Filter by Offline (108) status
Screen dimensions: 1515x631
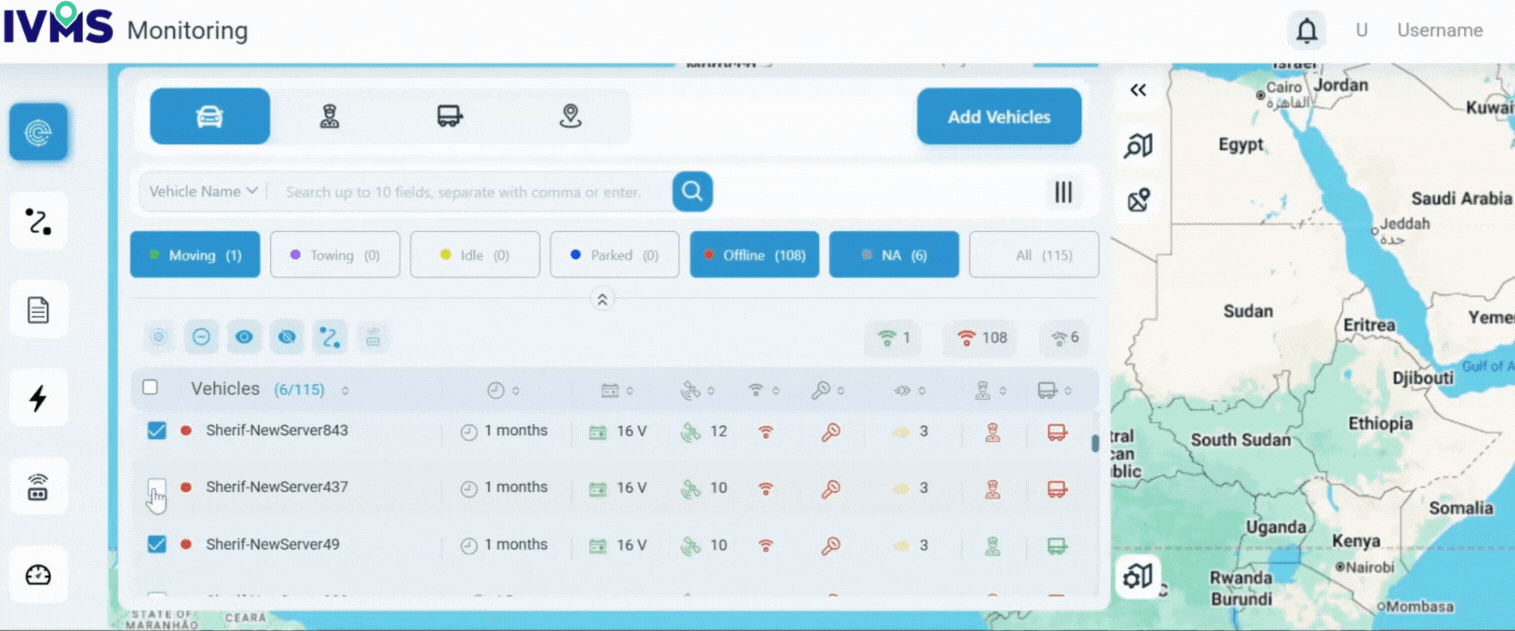tap(754, 255)
